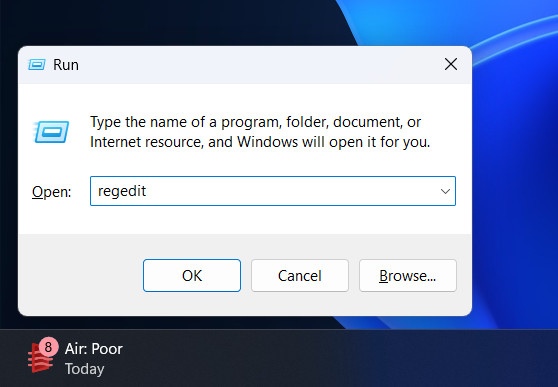Click the notification badge showing 8
Image resolution: width=558 pixels, height=387 pixels.
pyautogui.click(x=48, y=347)
